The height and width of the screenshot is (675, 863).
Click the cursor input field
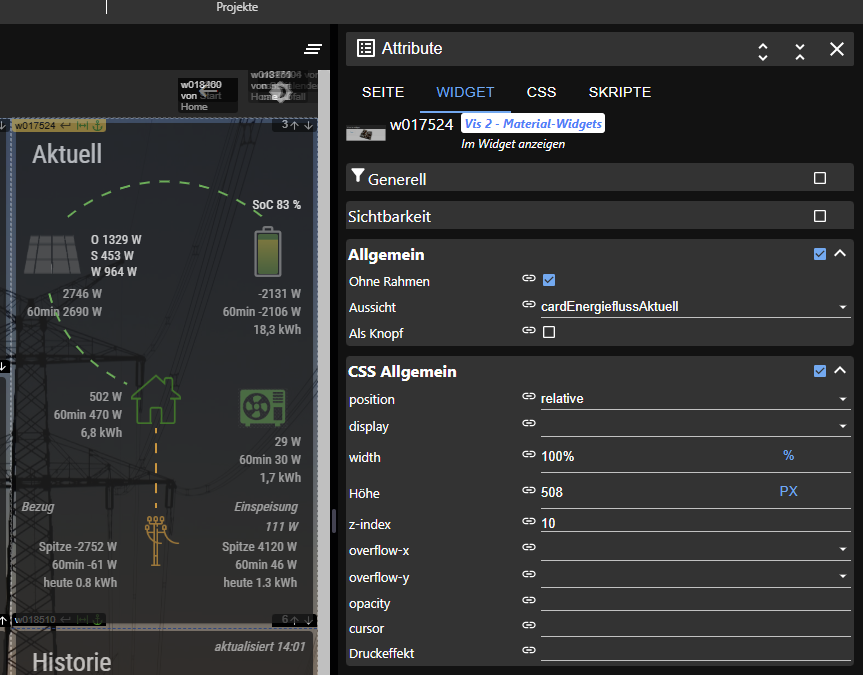(x=694, y=628)
